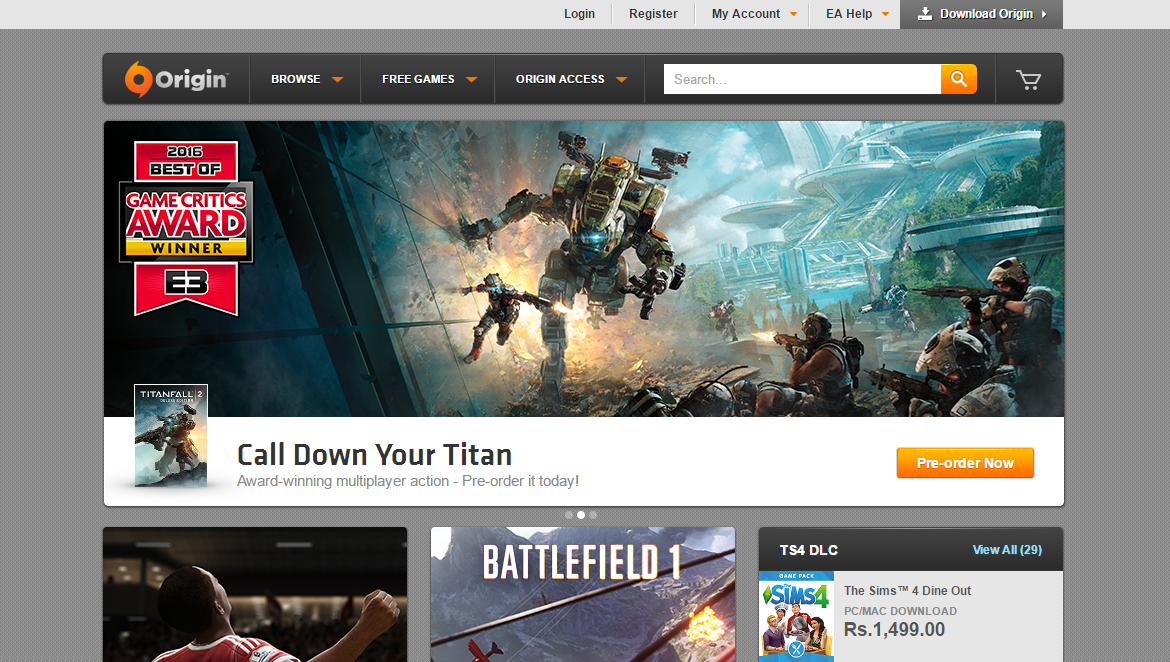1170x662 pixels.
Task: Open My Account link
Action: pos(745,14)
